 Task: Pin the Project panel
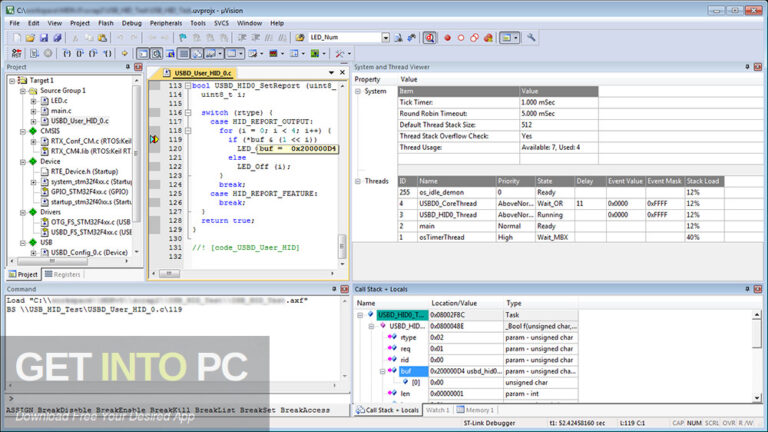pyautogui.click(x=128, y=67)
